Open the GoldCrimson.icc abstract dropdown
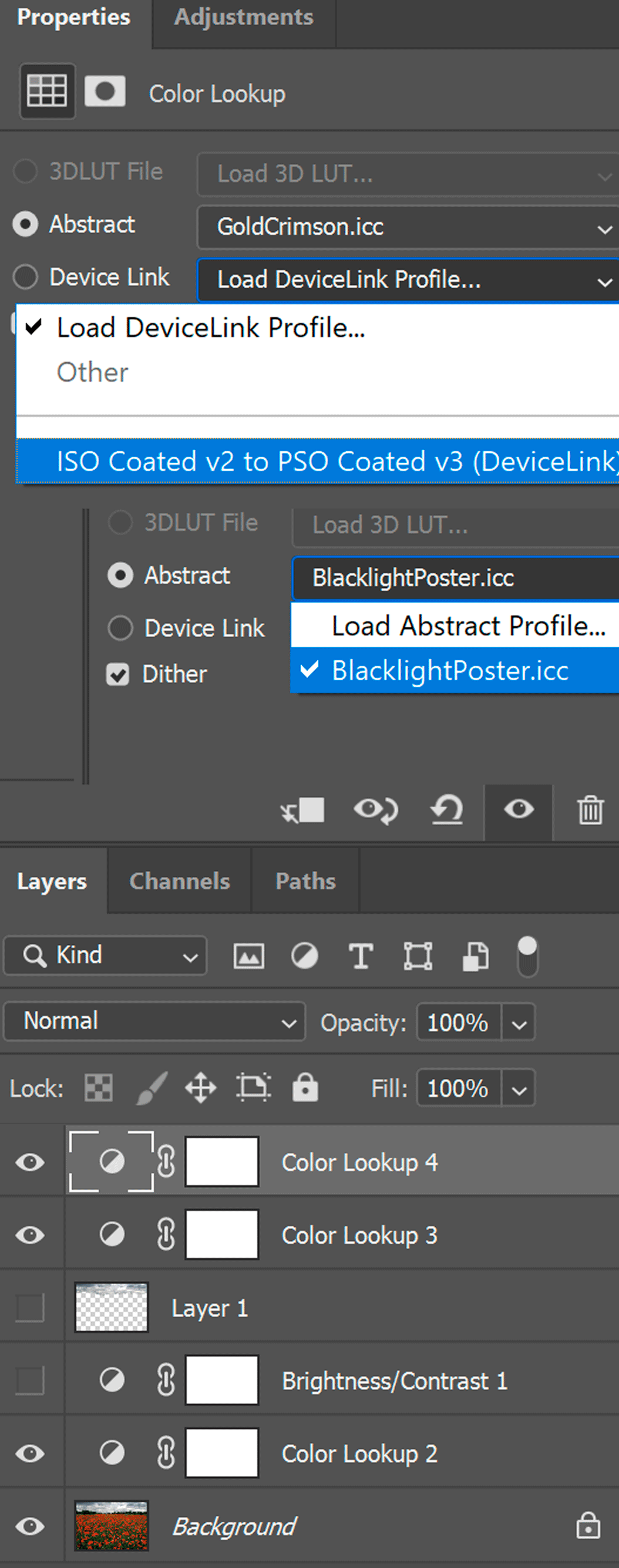Viewport: 619px width, 1568px height. coord(408,227)
